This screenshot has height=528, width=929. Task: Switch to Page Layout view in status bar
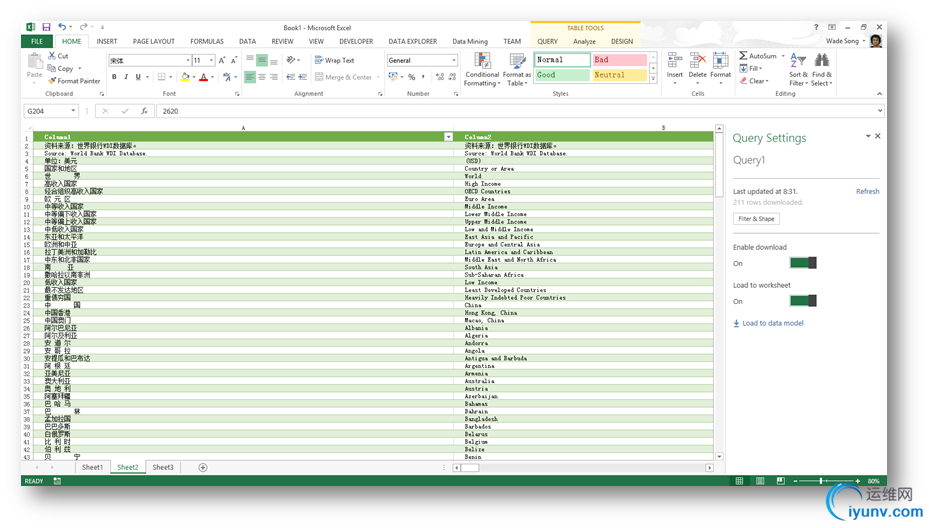(760, 481)
